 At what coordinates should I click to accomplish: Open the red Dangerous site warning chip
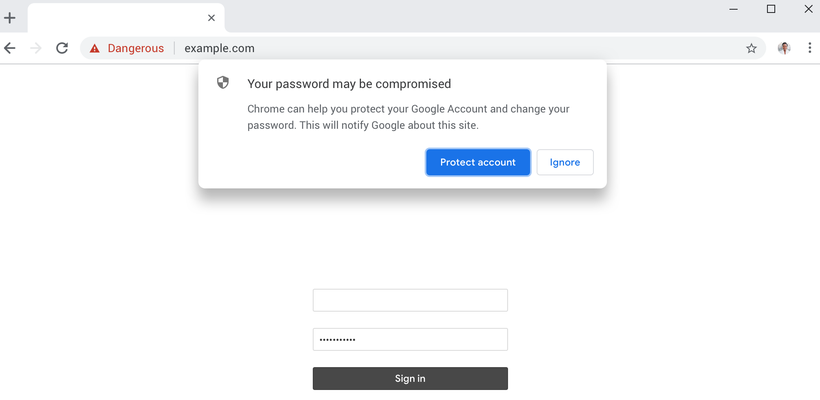click(127, 49)
